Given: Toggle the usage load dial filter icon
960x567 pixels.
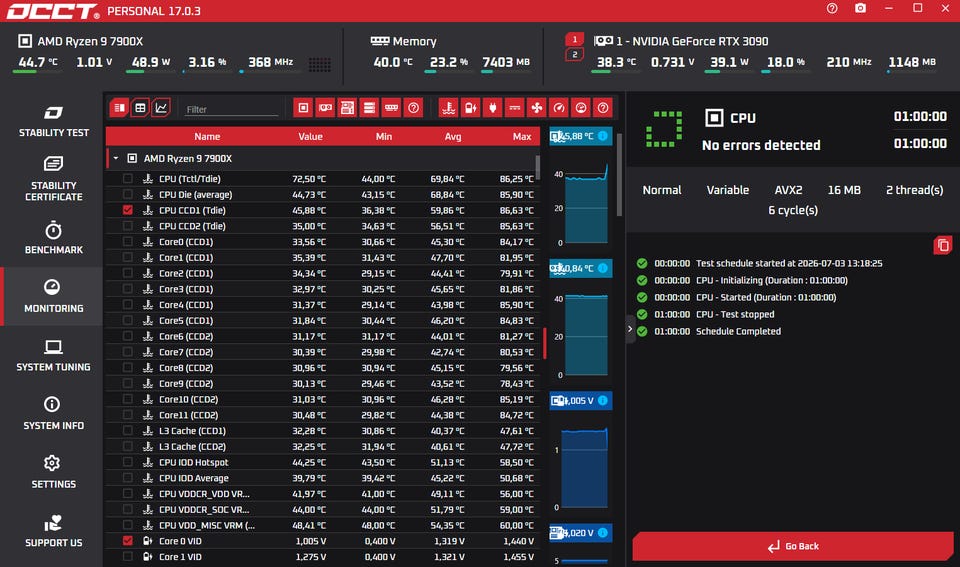Looking at the screenshot, I should 581,108.
